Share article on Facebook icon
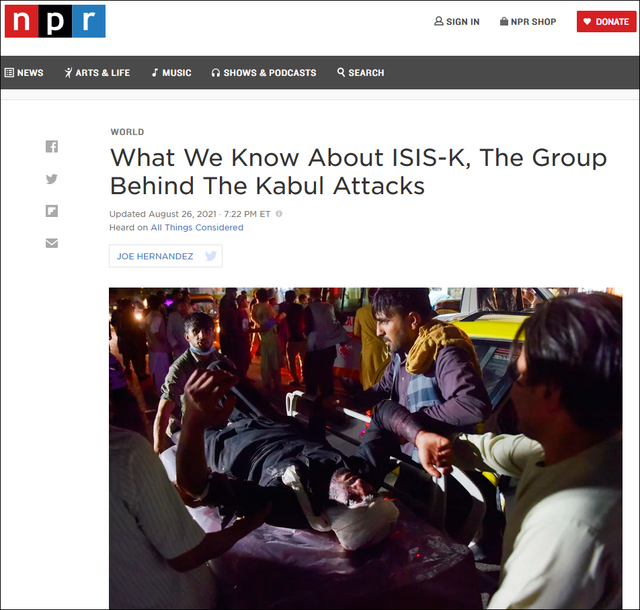 pos(52,147)
